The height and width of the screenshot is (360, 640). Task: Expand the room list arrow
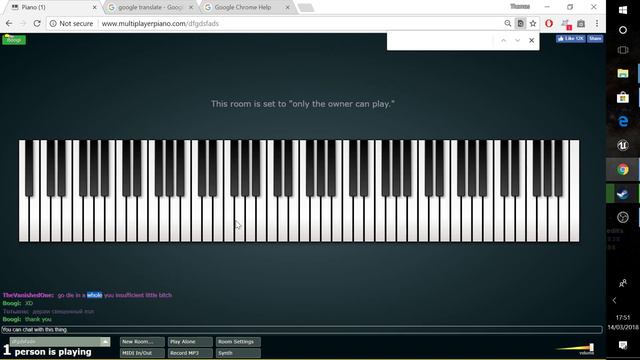[105, 342]
